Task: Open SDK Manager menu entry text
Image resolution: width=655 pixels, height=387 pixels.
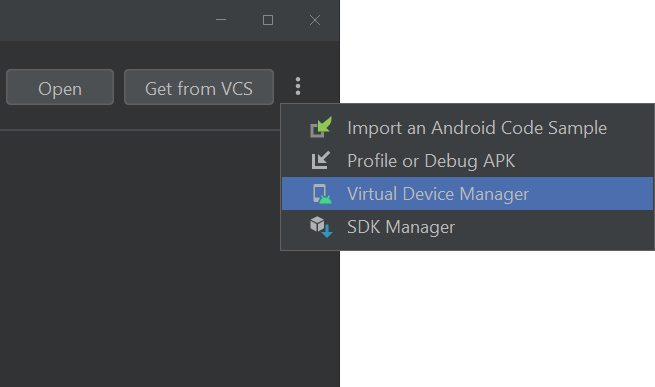Action: coord(401,227)
